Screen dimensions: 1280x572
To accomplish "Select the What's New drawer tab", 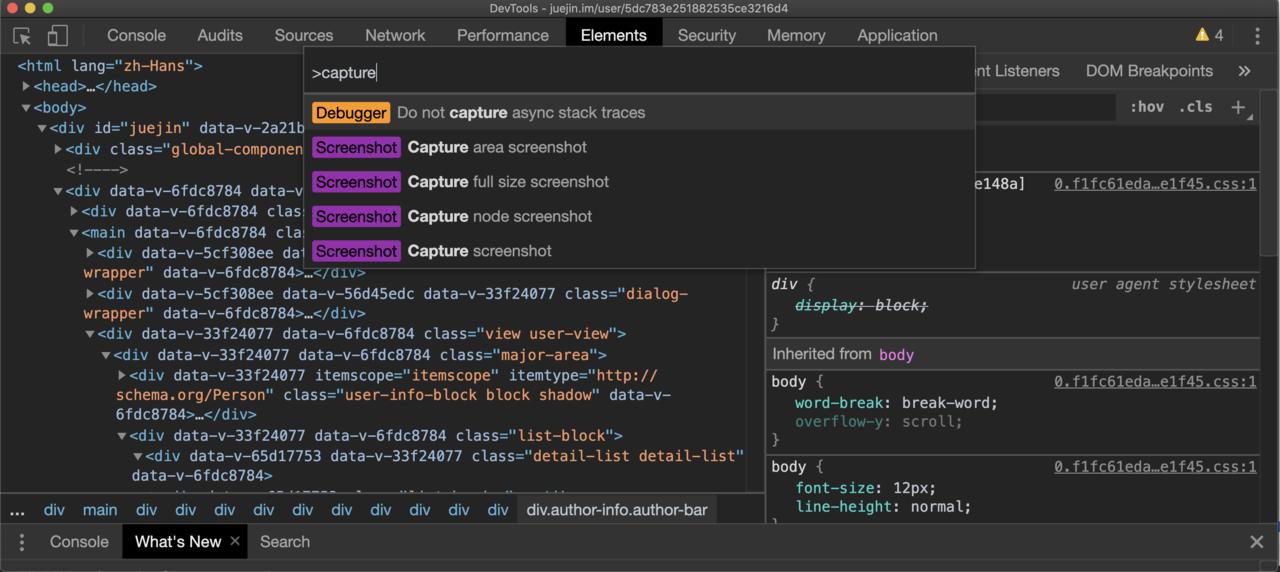I will (x=178, y=542).
